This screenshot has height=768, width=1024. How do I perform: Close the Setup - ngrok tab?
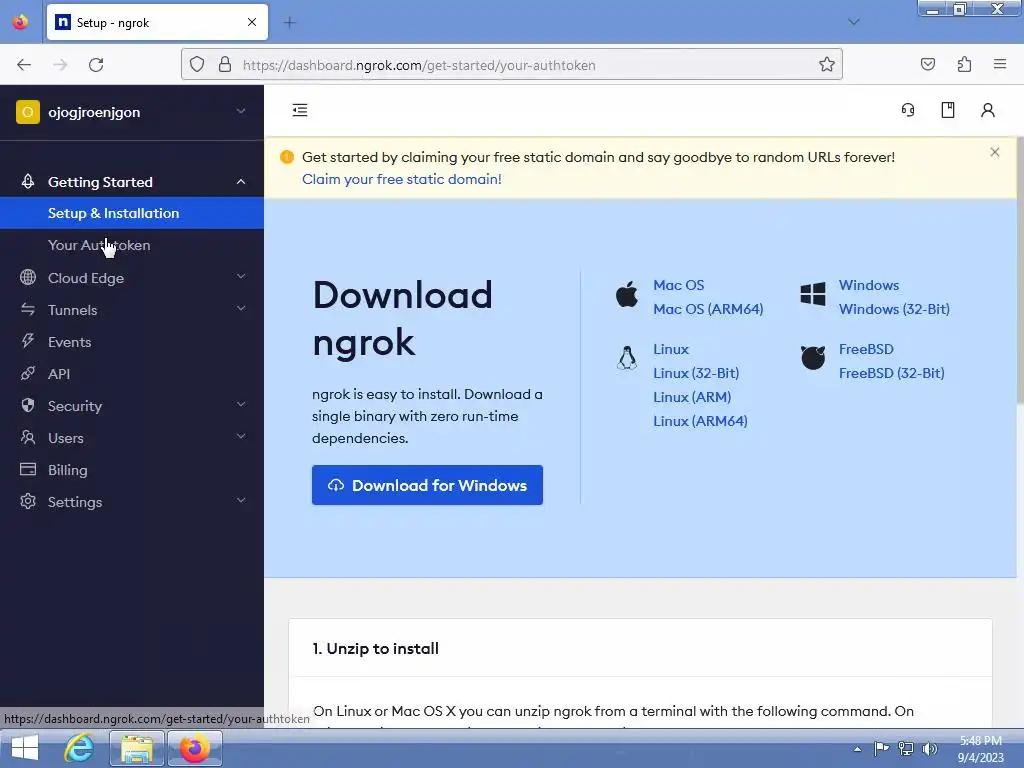click(x=252, y=22)
